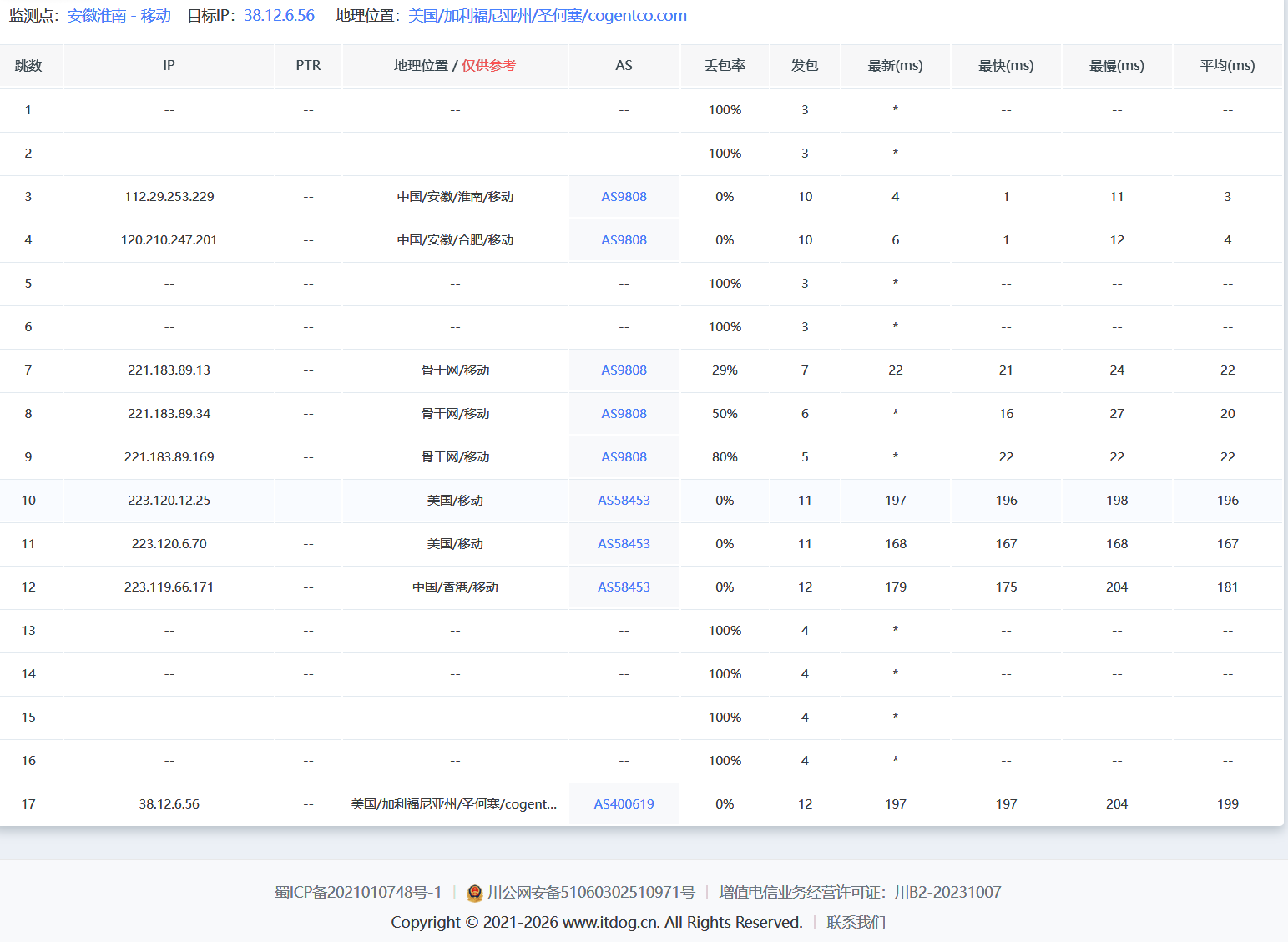1288x942 pixels.
Task: Click the 平均(ms) column header
Action: (x=1227, y=66)
